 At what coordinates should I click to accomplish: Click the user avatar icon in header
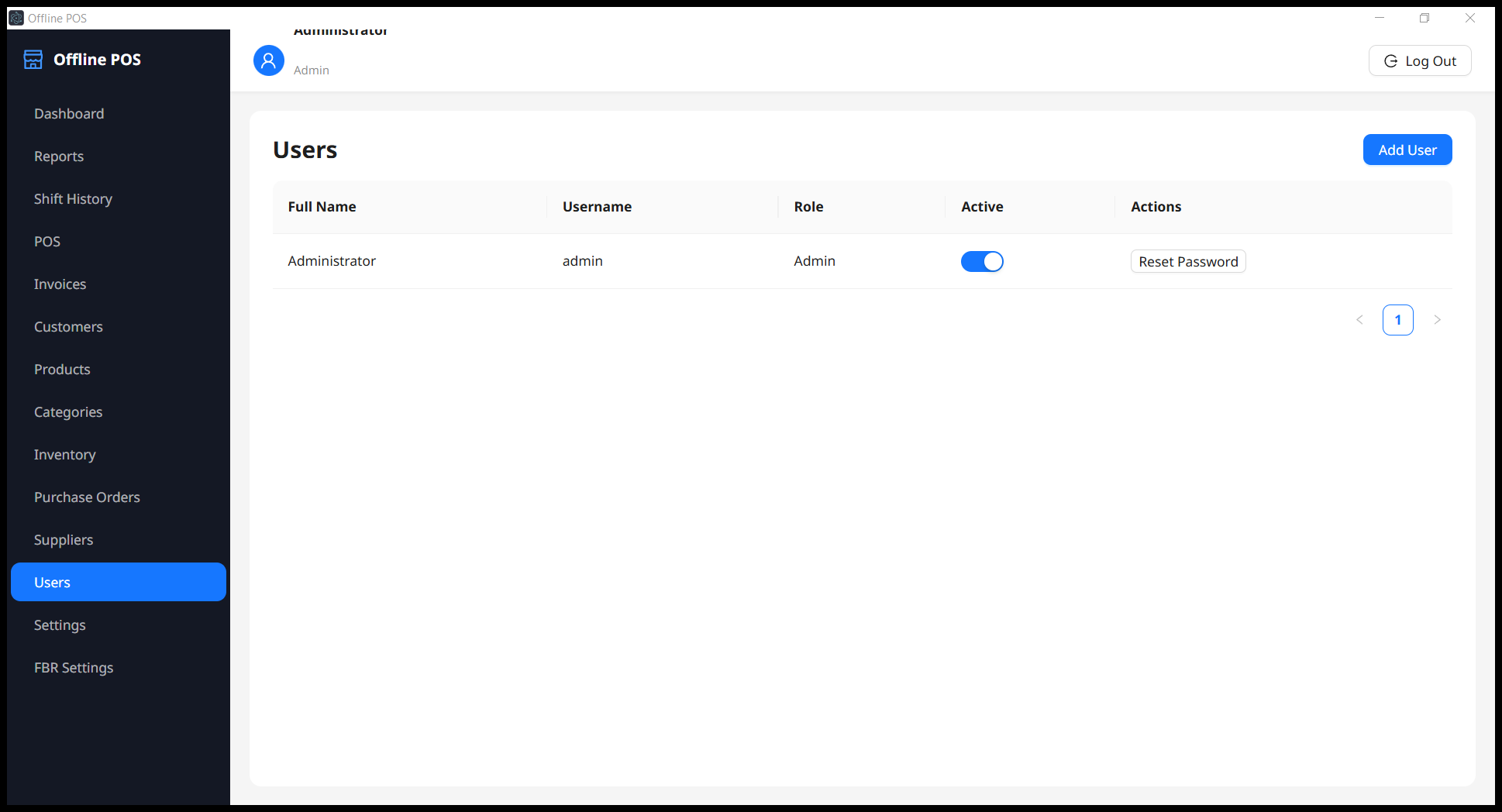pos(269,60)
